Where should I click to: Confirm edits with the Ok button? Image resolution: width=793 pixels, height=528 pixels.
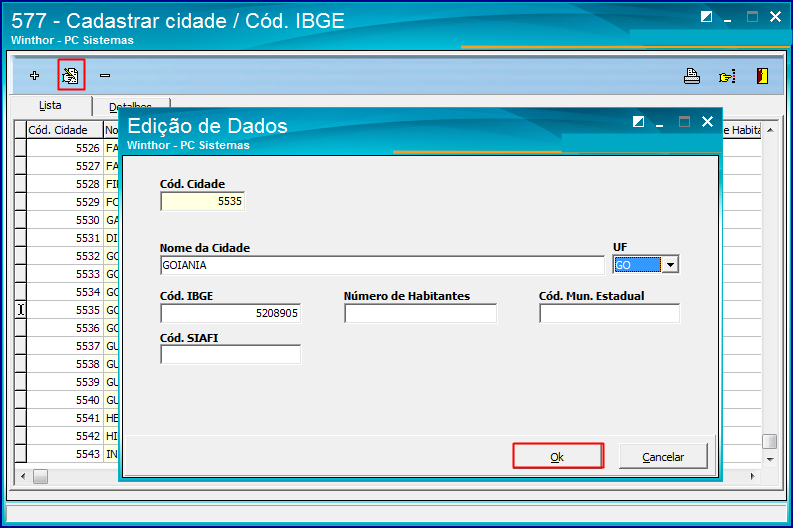[558, 456]
